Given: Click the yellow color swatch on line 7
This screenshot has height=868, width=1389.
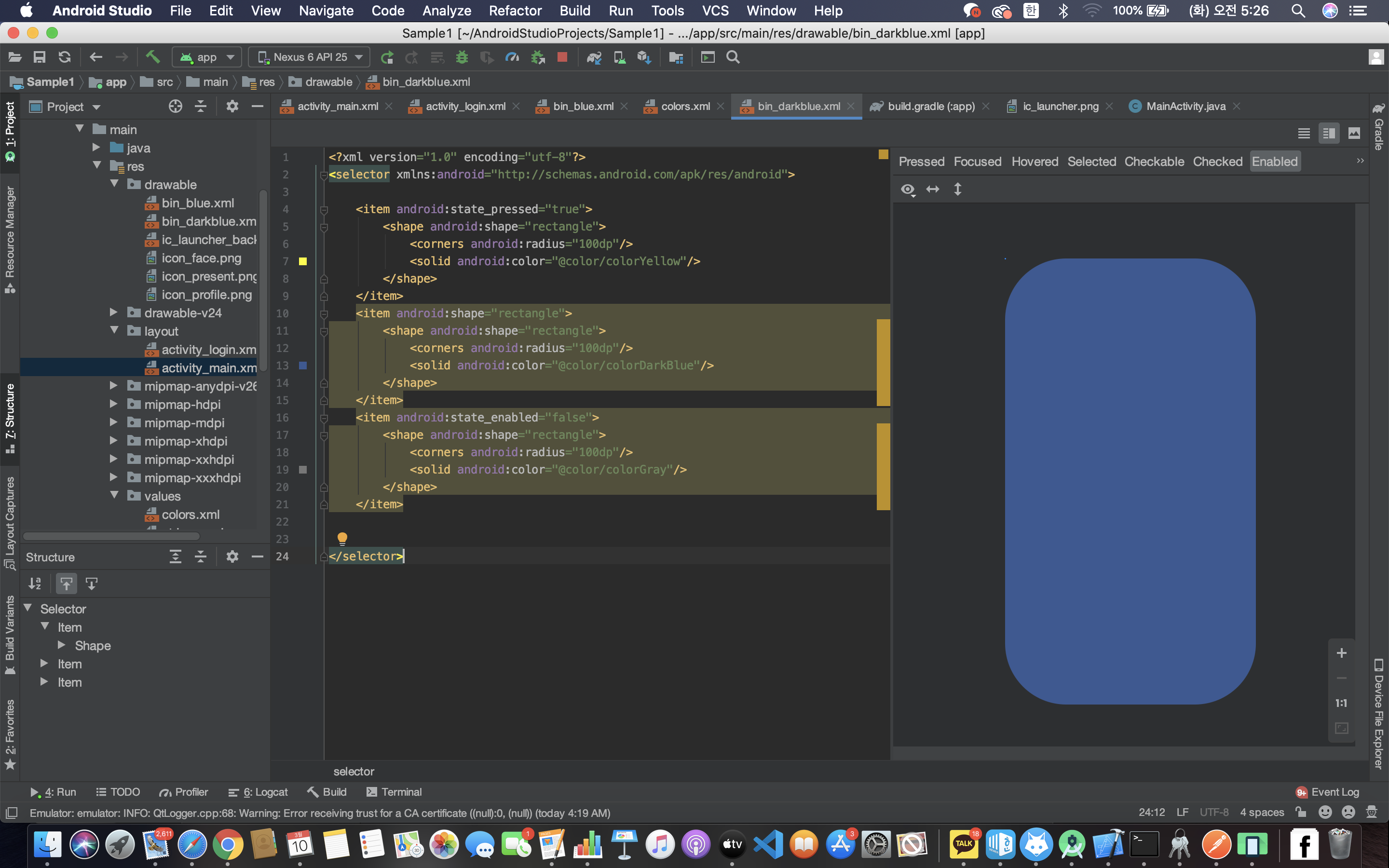Looking at the screenshot, I should (x=303, y=261).
